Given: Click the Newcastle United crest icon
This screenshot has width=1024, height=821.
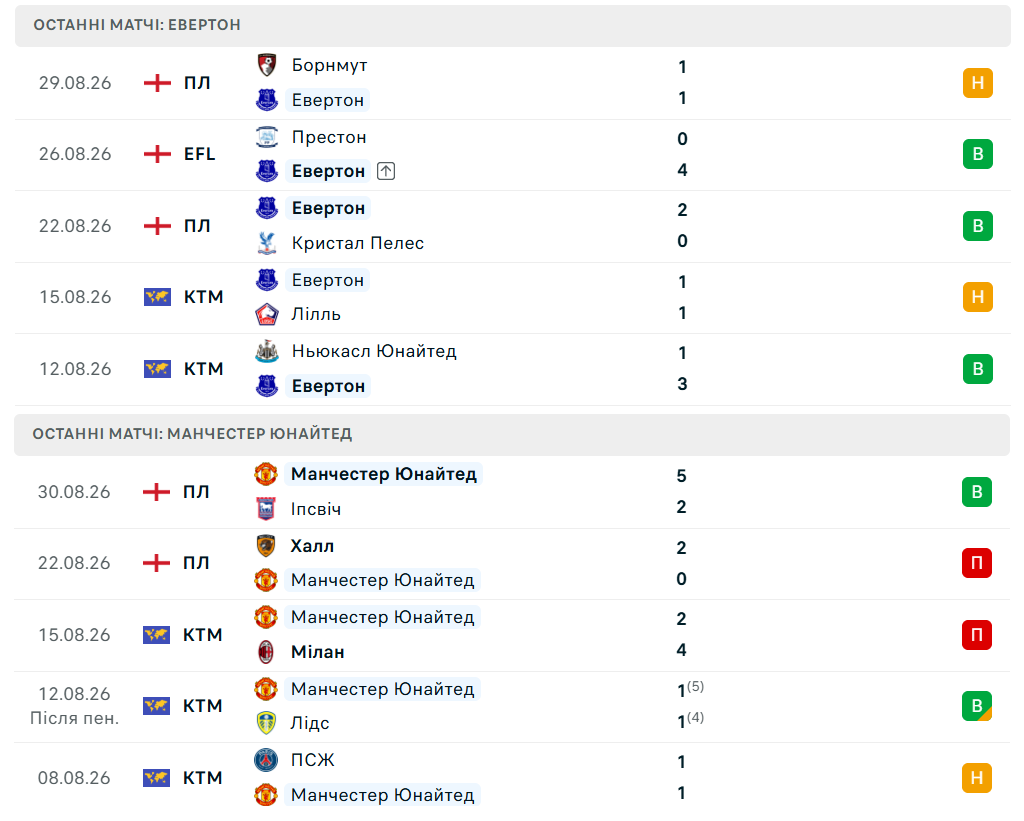Looking at the screenshot, I should point(266,351).
